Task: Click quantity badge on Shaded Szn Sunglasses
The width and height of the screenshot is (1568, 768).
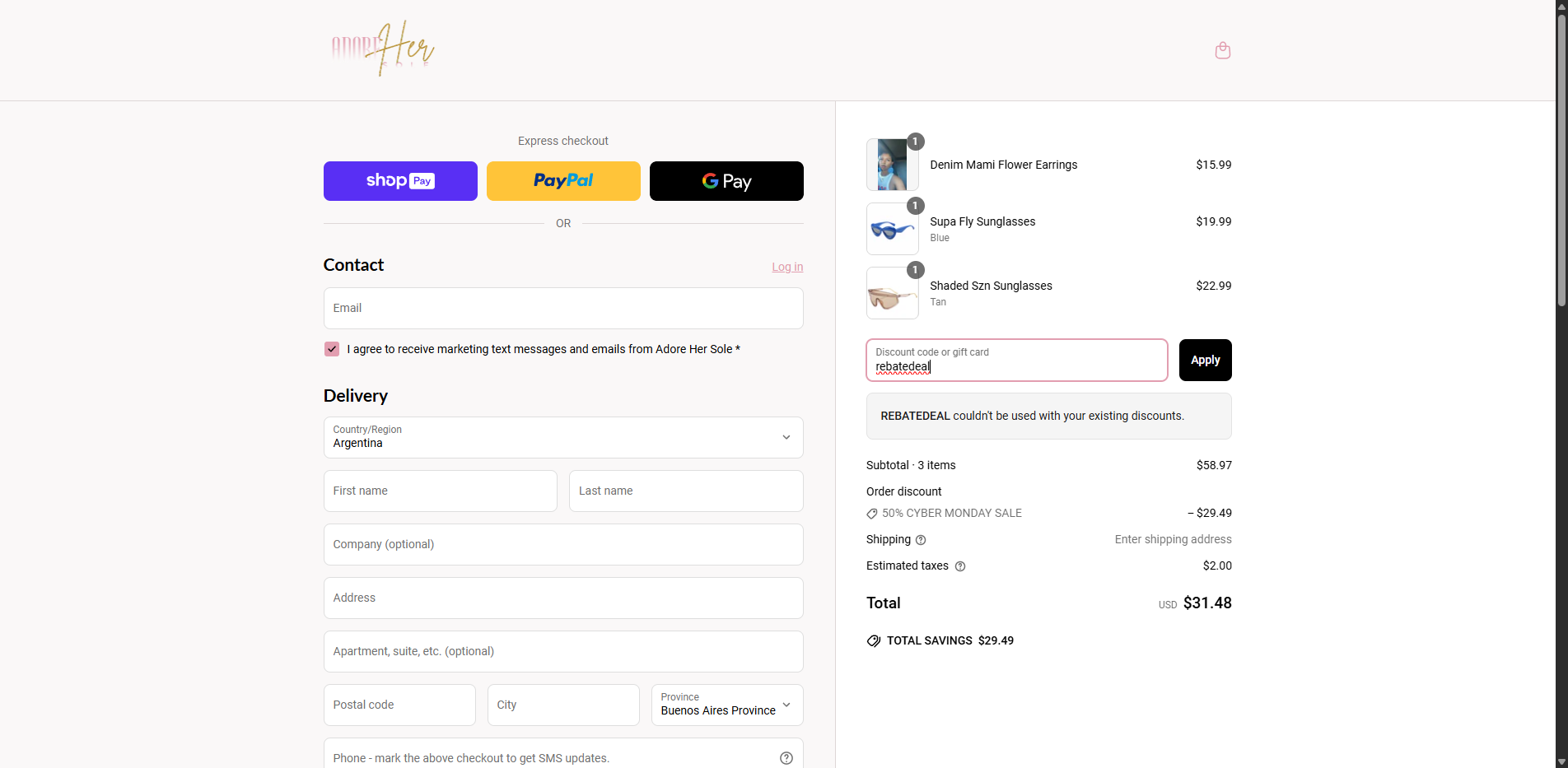Action: (x=915, y=270)
